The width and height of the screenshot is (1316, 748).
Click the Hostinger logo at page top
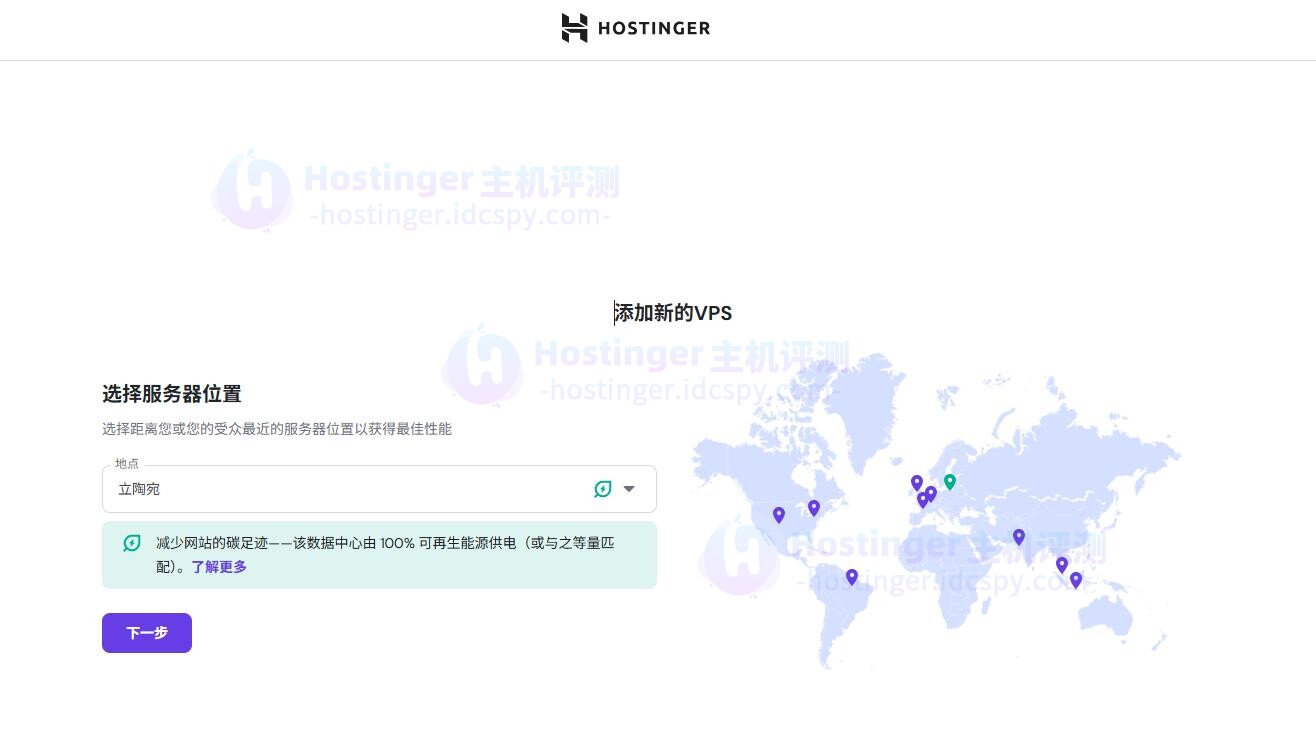[636, 28]
